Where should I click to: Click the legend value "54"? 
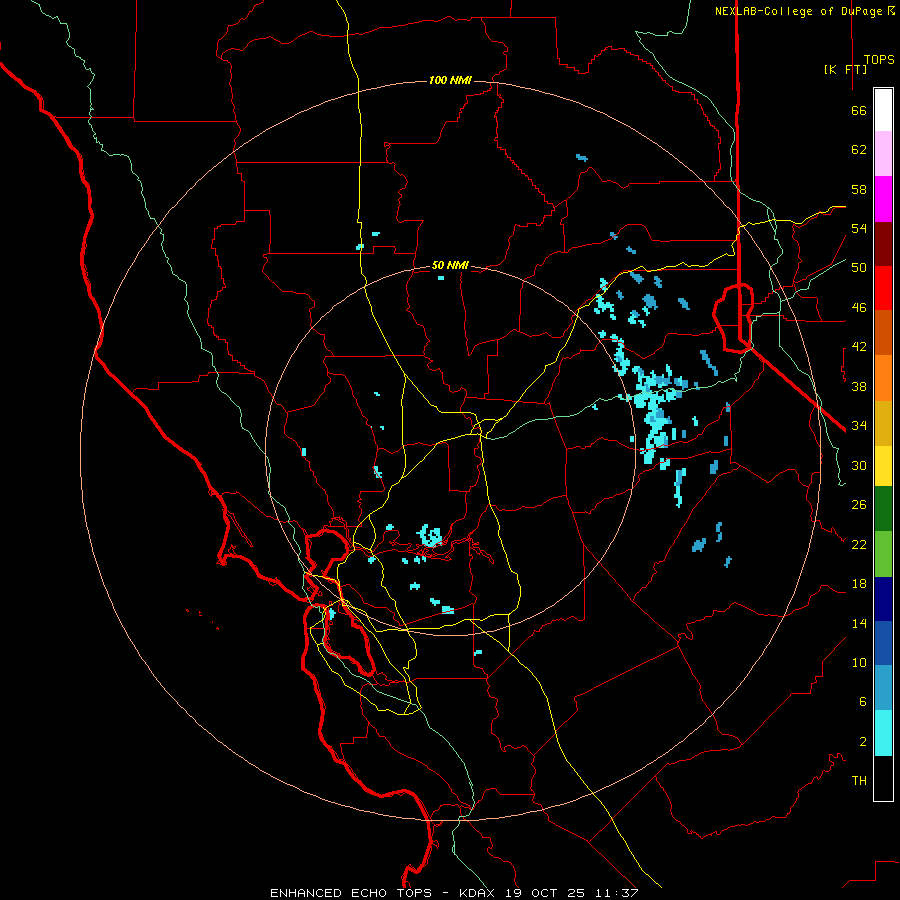click(x=859, y=228)
